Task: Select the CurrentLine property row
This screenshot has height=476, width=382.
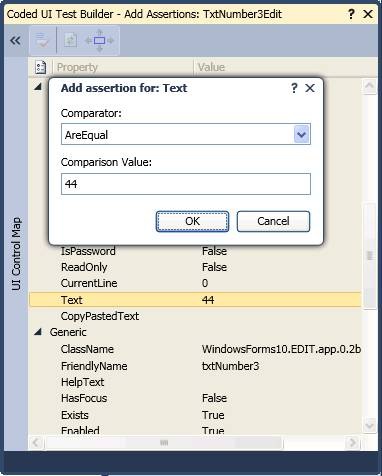Action: [195, 283]
